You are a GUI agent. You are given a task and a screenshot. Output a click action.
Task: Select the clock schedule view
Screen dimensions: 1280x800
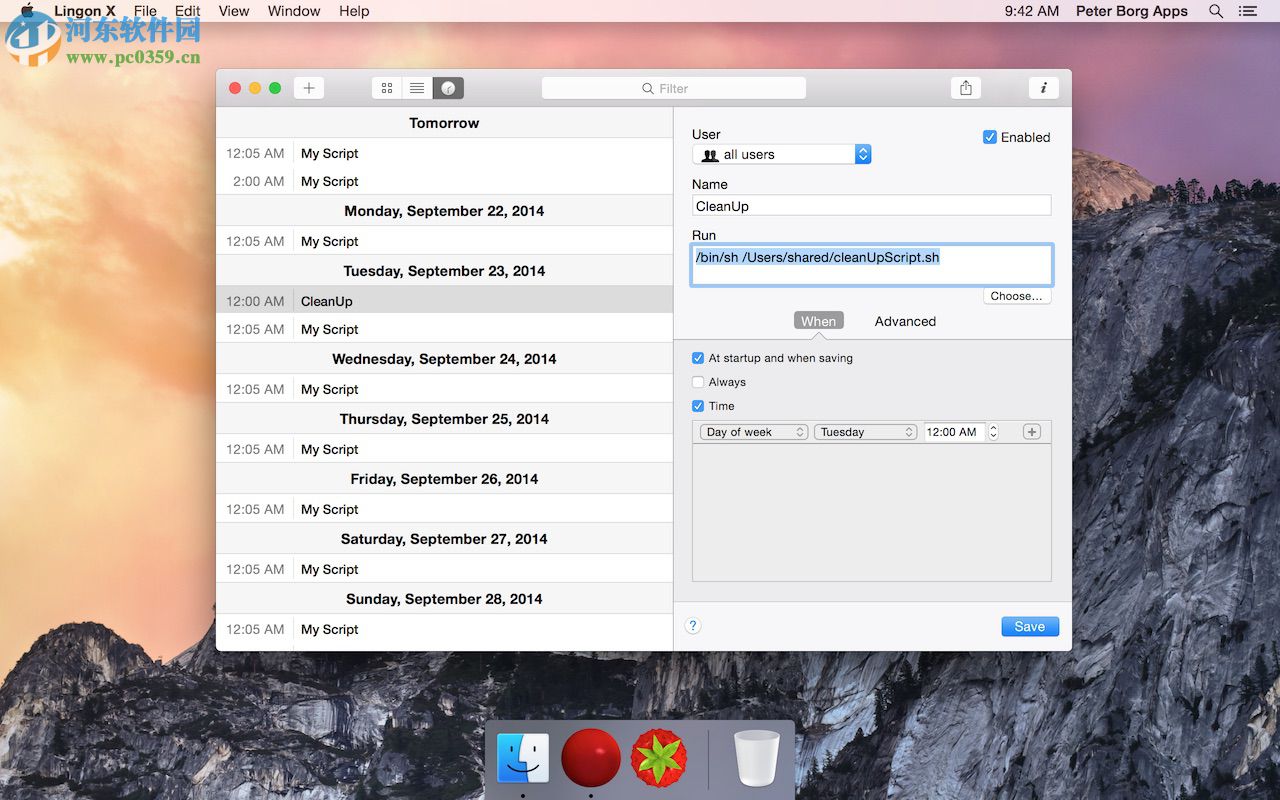[x=448, y=88]
